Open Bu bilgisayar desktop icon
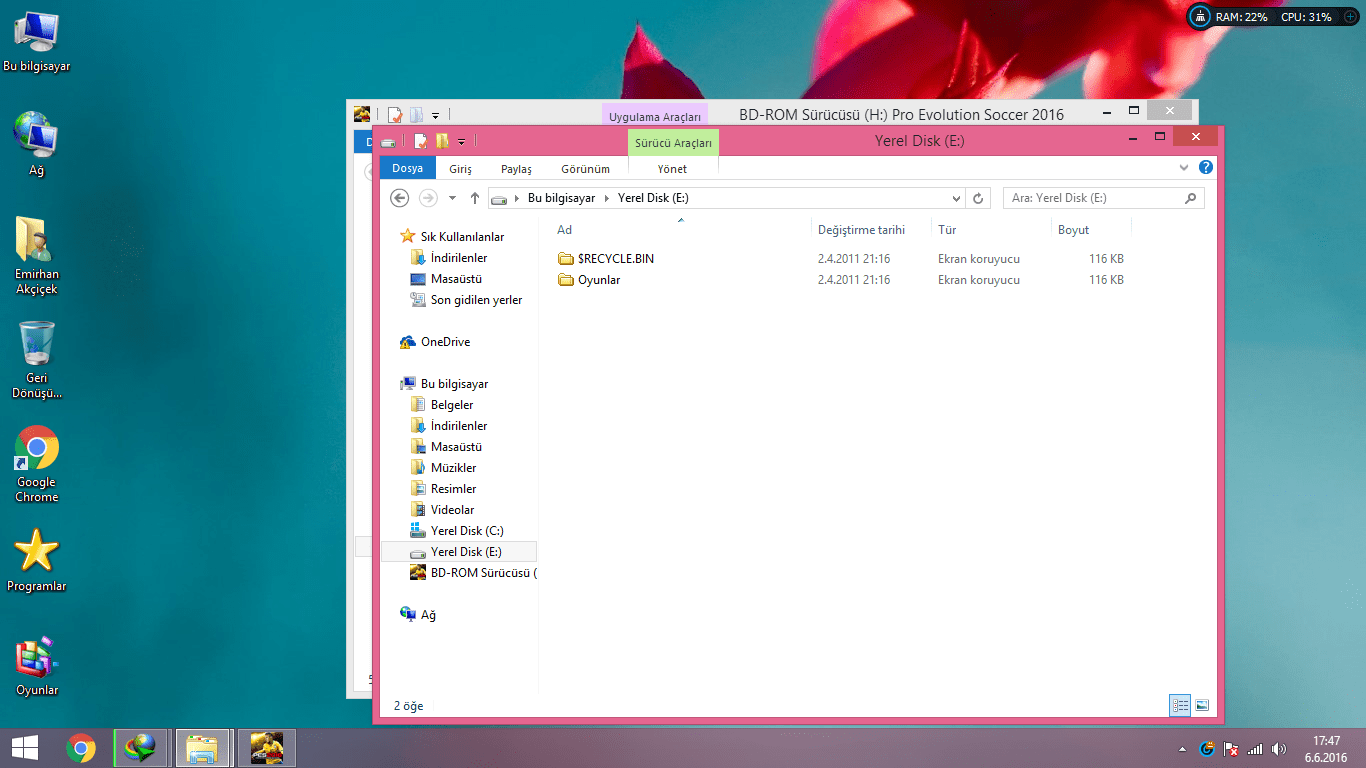This screenshot has height=768, width=1366. click(x=37, y=42)
